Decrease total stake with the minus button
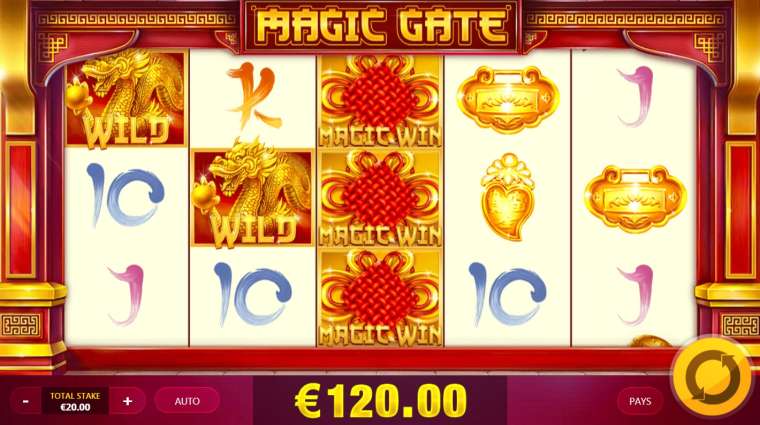 pyautogui.click(x=26, y=401)
